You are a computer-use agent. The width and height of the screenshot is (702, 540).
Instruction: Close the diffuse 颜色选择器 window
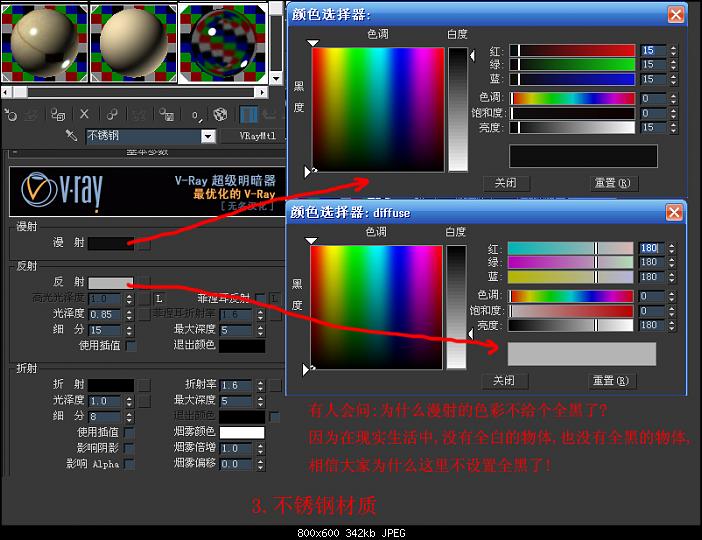point(674,212)
